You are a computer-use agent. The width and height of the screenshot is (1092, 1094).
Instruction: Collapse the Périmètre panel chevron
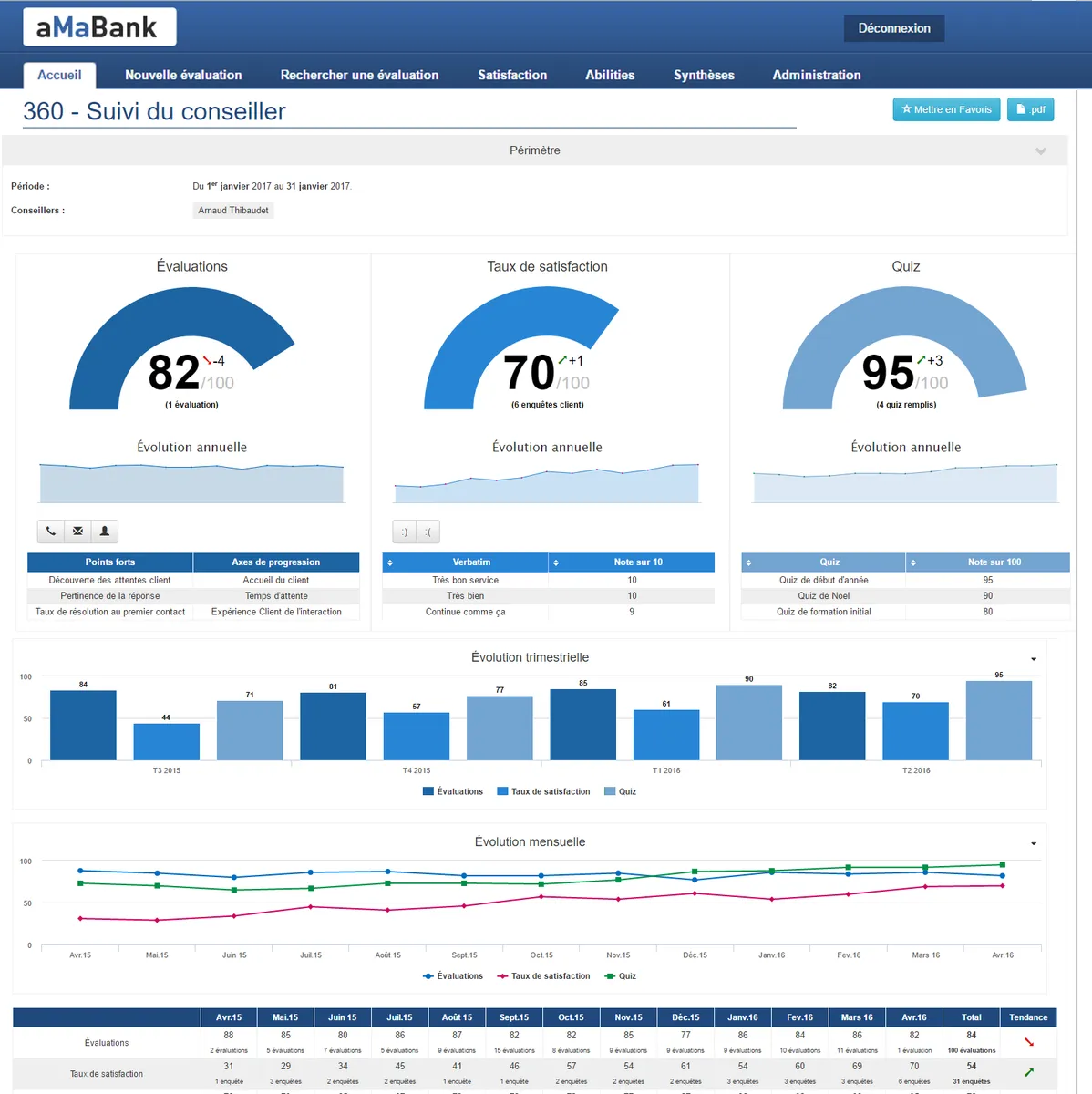pos(1041,151)
